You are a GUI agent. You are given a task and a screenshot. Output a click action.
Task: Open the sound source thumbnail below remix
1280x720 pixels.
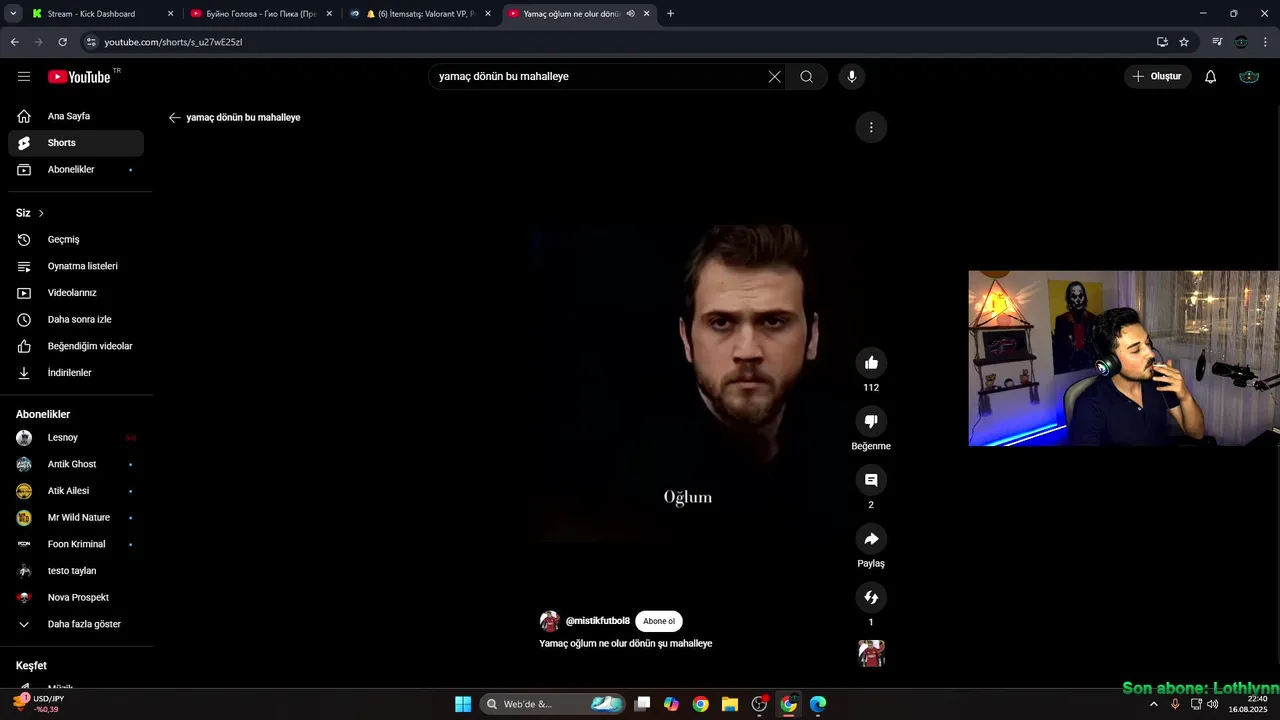coord(872,654)
